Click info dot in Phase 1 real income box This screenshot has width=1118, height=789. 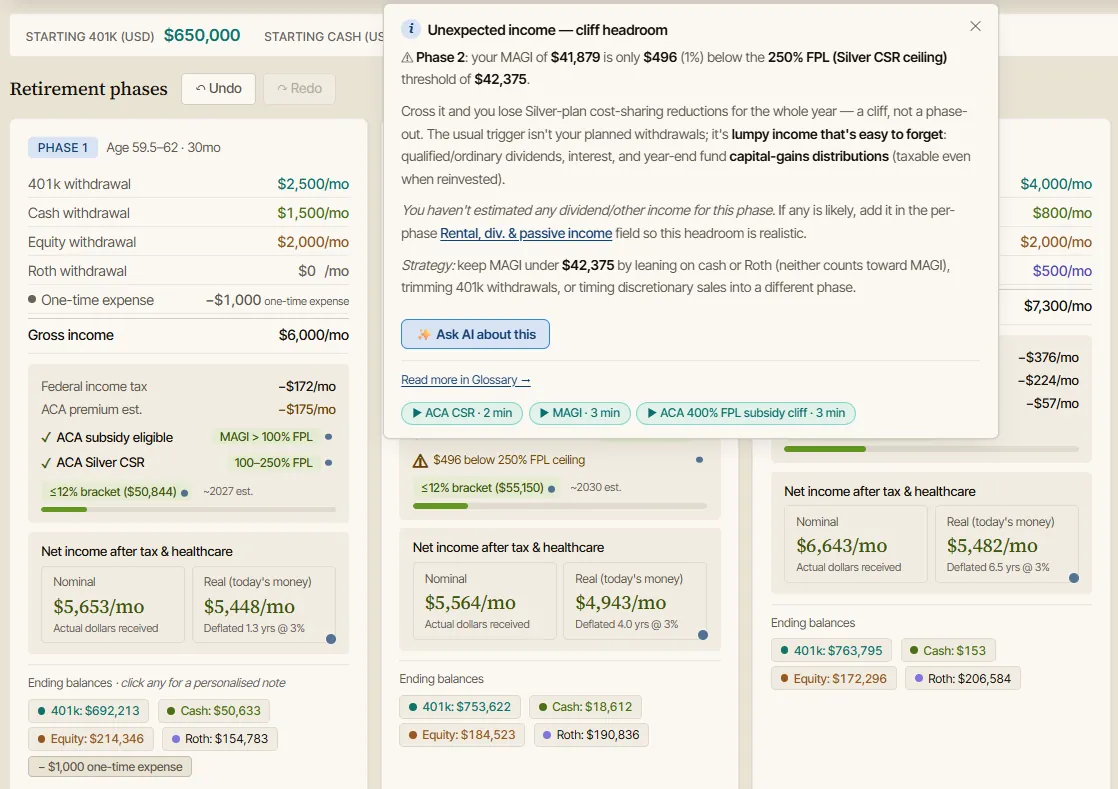pyautogui.click(x=331, y=639)
